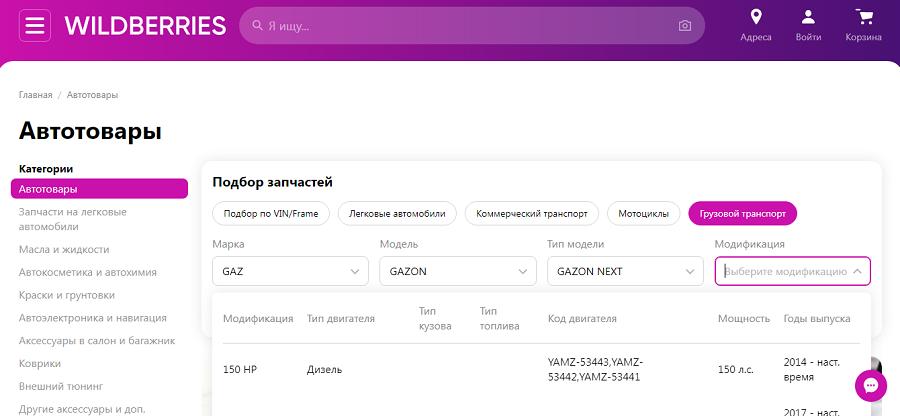Open Масла и жидкости category
This screenshot has height=416, width=900.
[x=64, y=250]
